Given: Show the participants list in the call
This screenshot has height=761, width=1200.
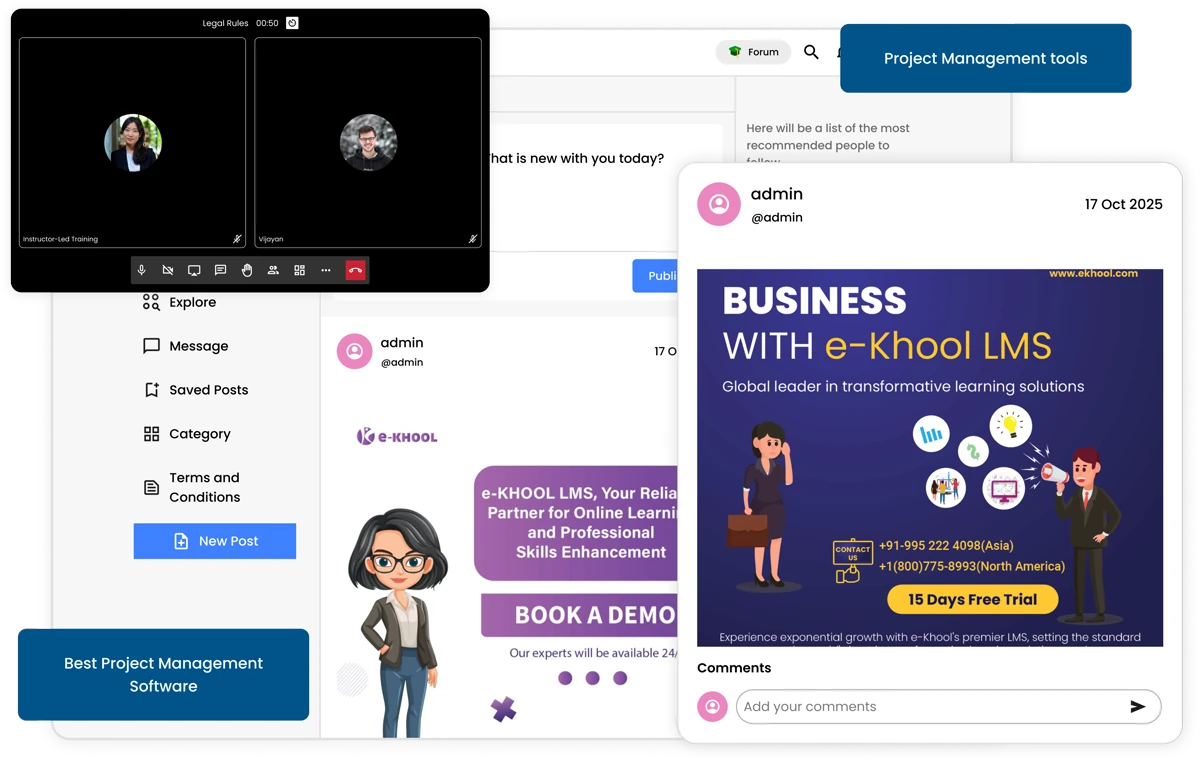Looking at the screenshot, I should coord(273,271).
